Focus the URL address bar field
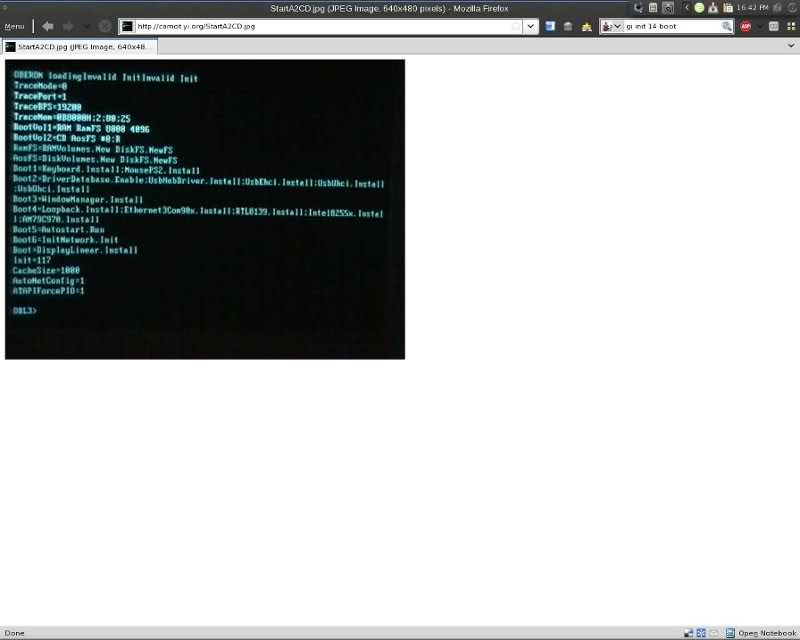This screenshot has width=800, height=640. (322, 26)
